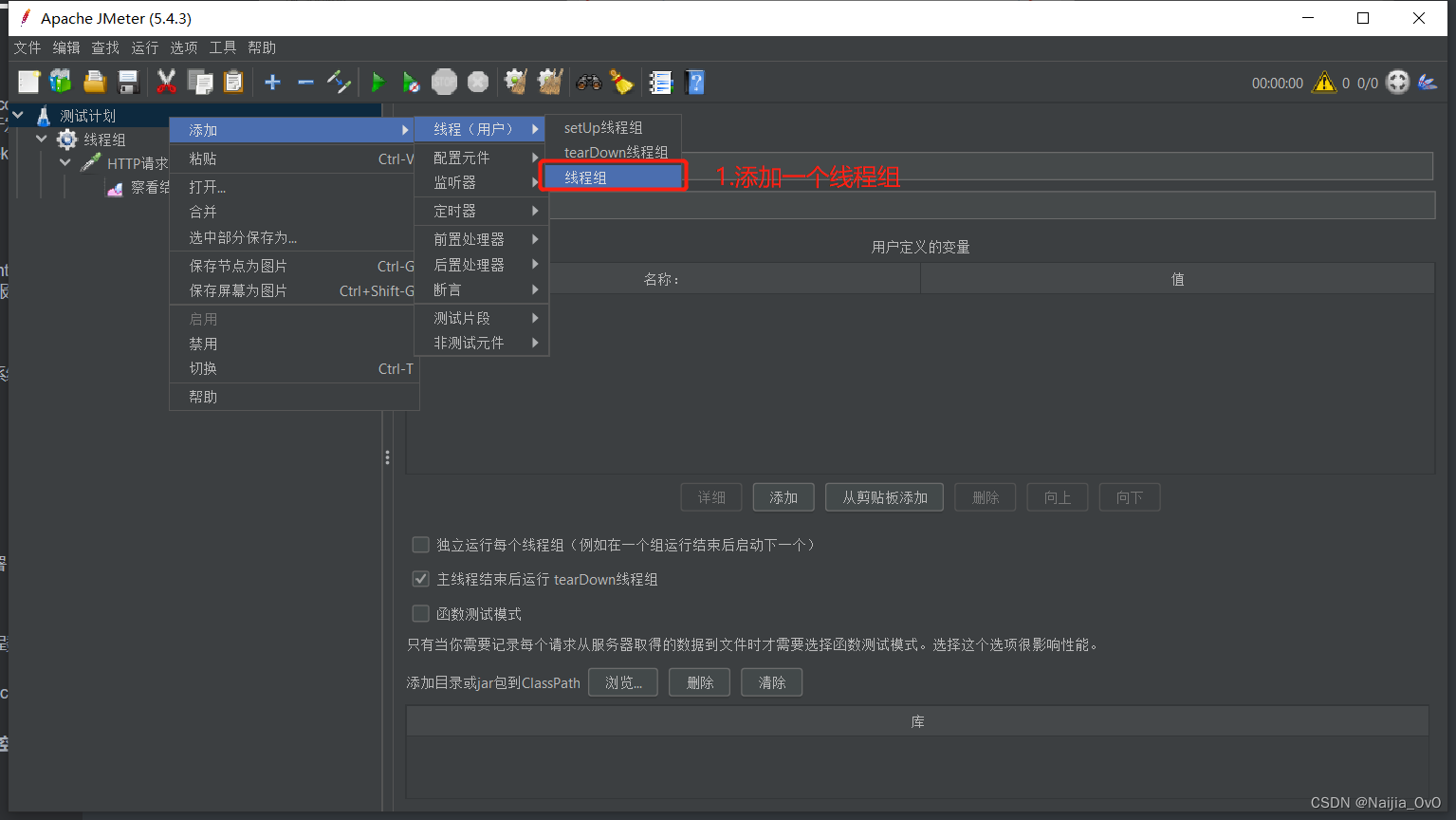Image resolution: width=1456 pixels, height=820 pixels.
Task: Uncheck 主线程结束后运行 tearDown线程组 checkbox
Action: tap(420, 579)
